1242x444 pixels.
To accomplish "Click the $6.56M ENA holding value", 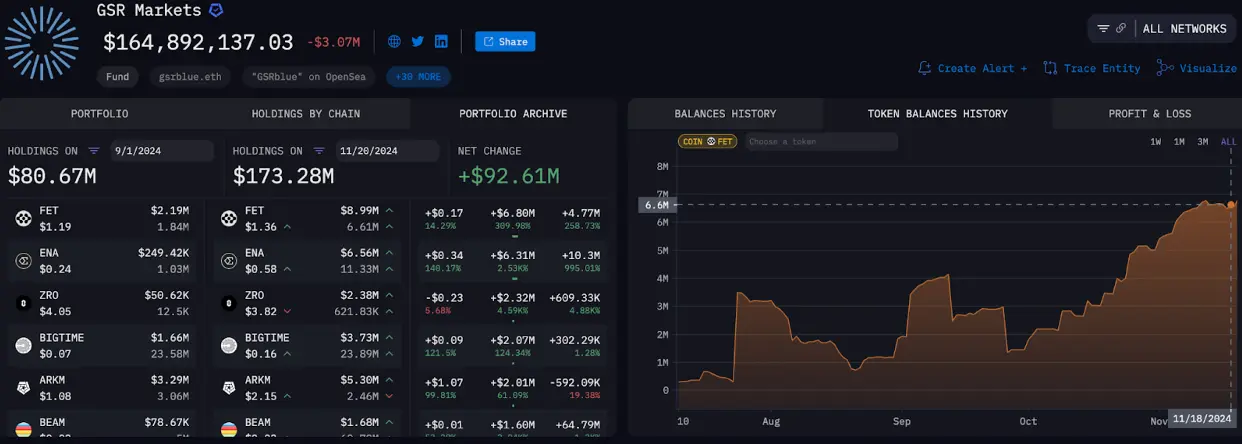I will point(360,253).
